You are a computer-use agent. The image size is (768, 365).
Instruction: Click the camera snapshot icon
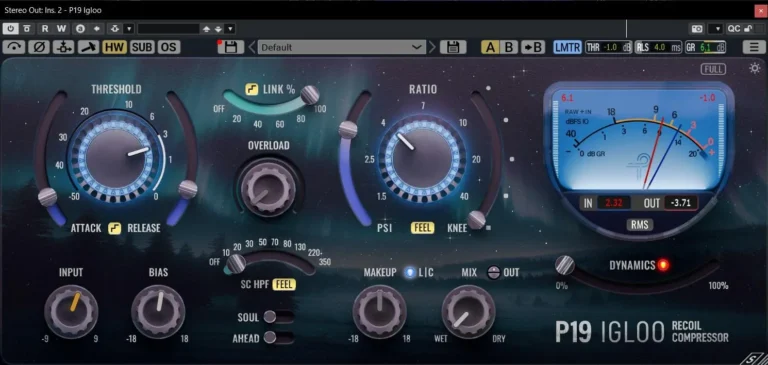696,29
